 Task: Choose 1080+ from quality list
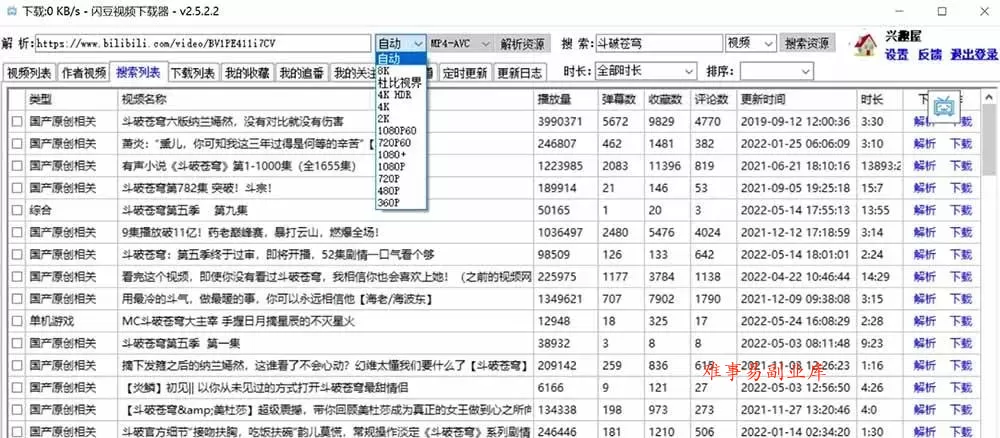coord(401,155)
